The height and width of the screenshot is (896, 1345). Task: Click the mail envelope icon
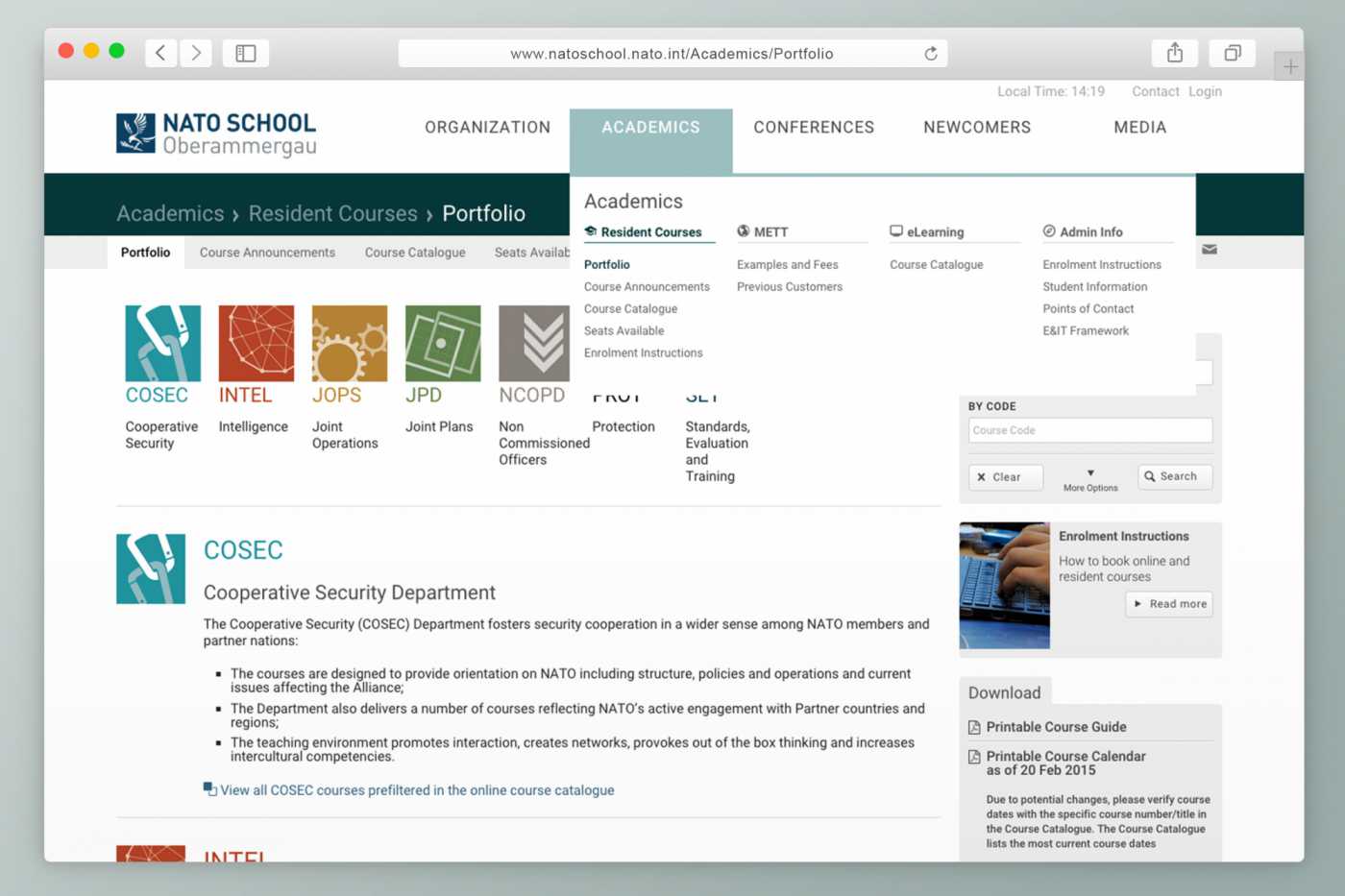click(x=1210, y=250)
